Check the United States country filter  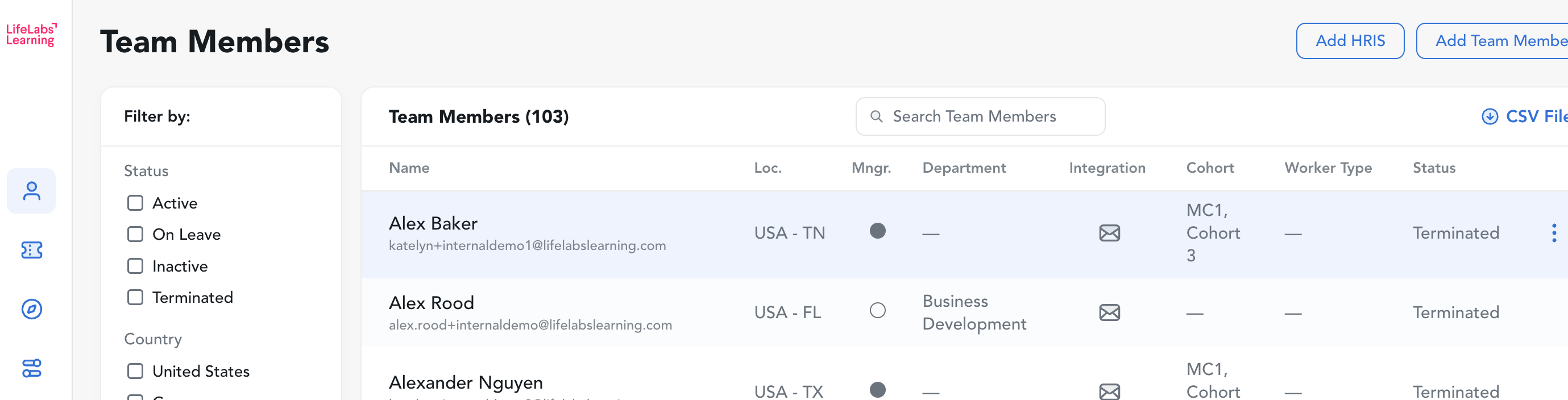(x=135, y=372)
